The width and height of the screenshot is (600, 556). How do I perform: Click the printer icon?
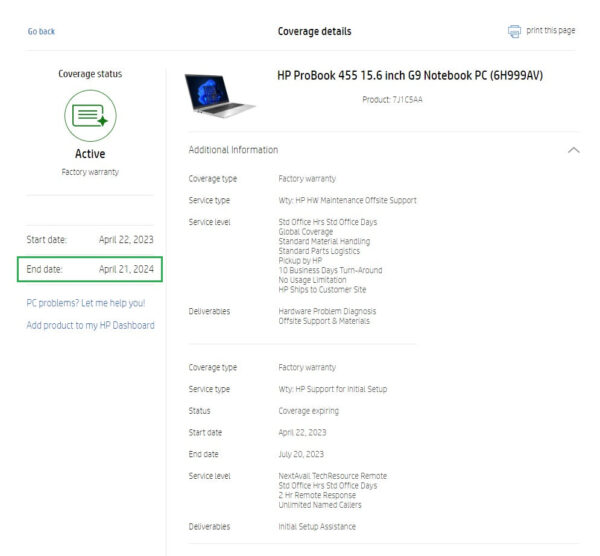click(x=514, y=31)
